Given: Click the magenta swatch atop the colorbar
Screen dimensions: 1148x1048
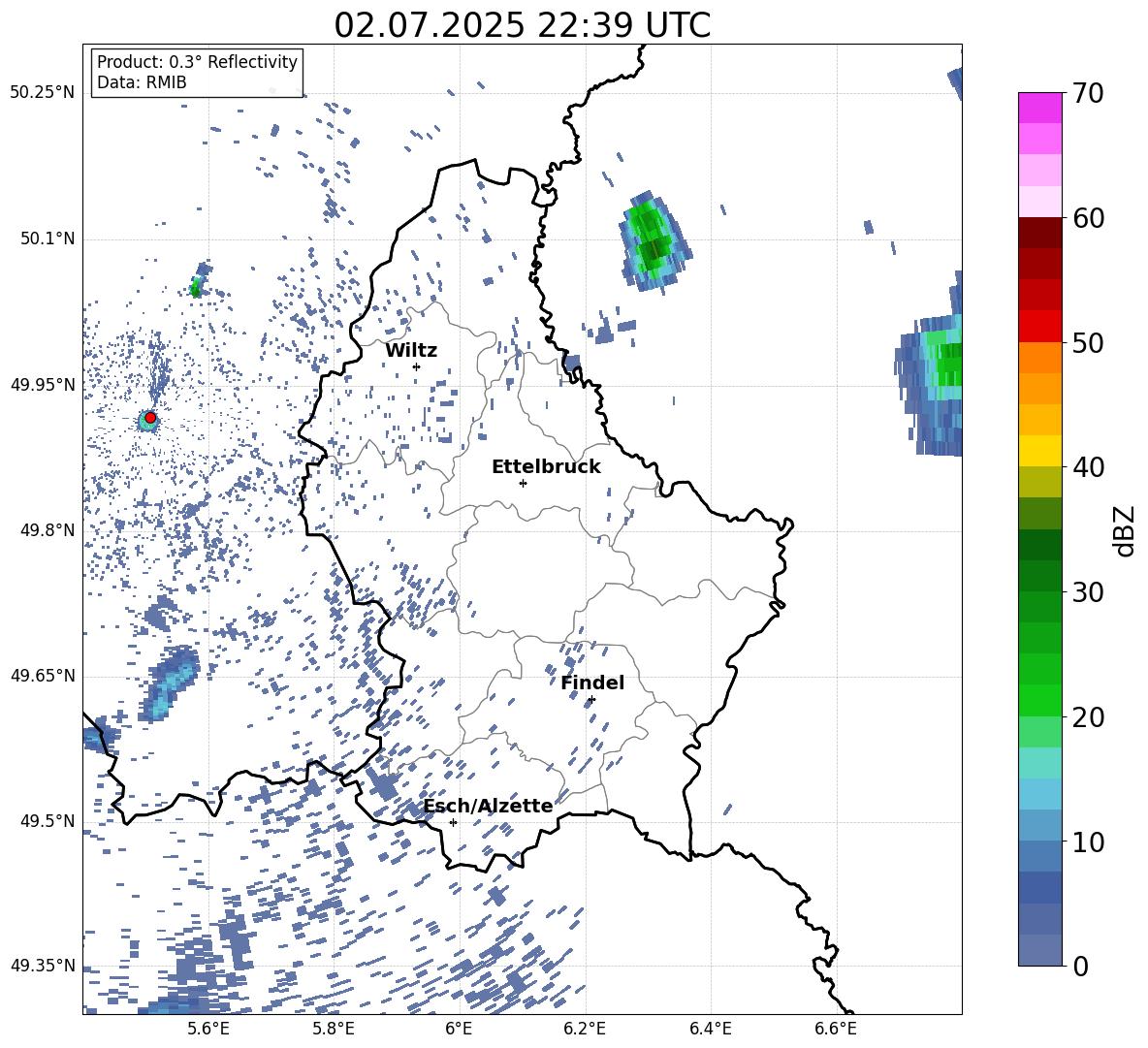Looking at the screenshot, I should (x=1039, y=109).
